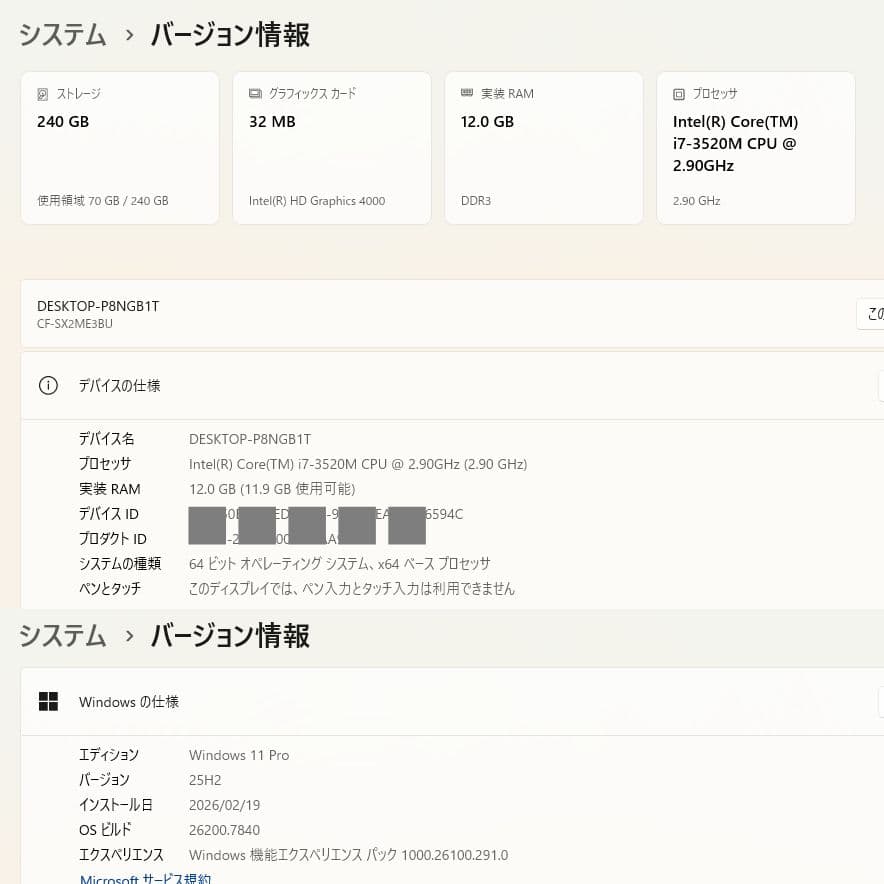Click the インストール日 label
The width and height of the screenshot is (884, 884).
pyautogui.click(x=116, y=805)
